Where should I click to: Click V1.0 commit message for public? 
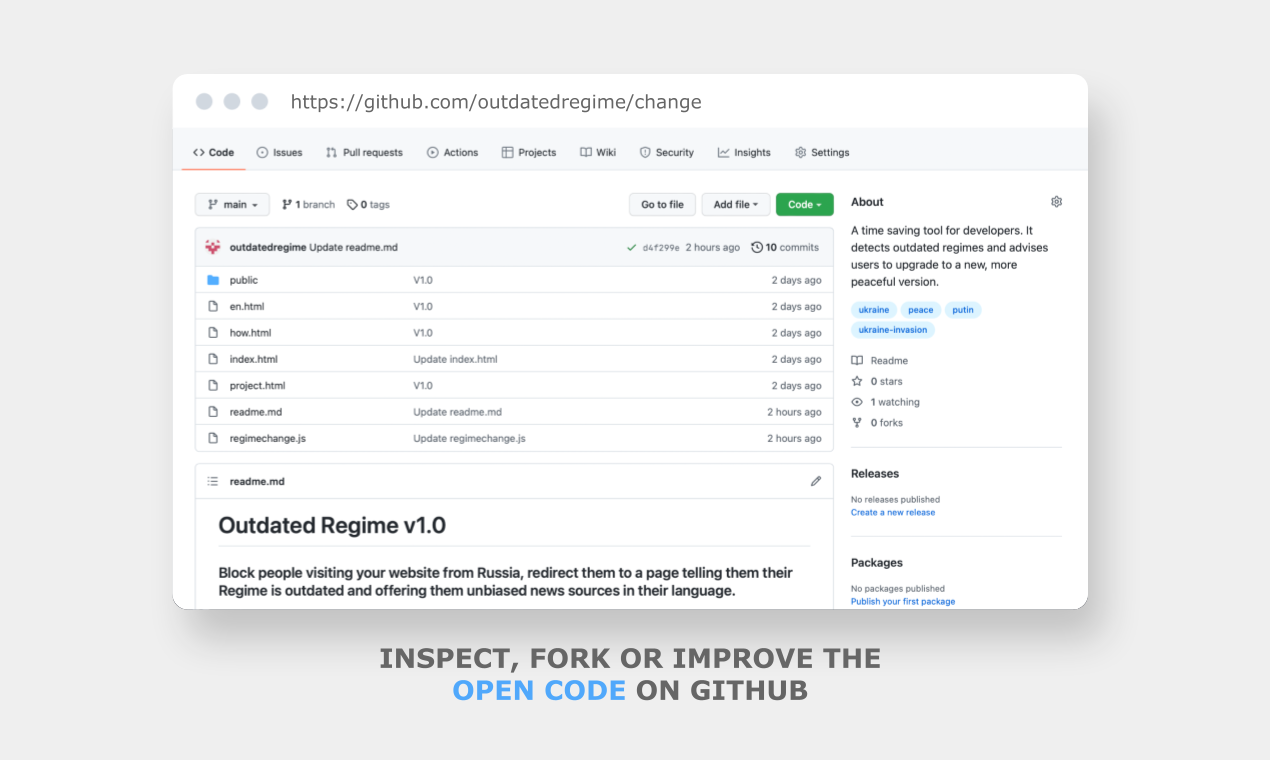(423, 280)
